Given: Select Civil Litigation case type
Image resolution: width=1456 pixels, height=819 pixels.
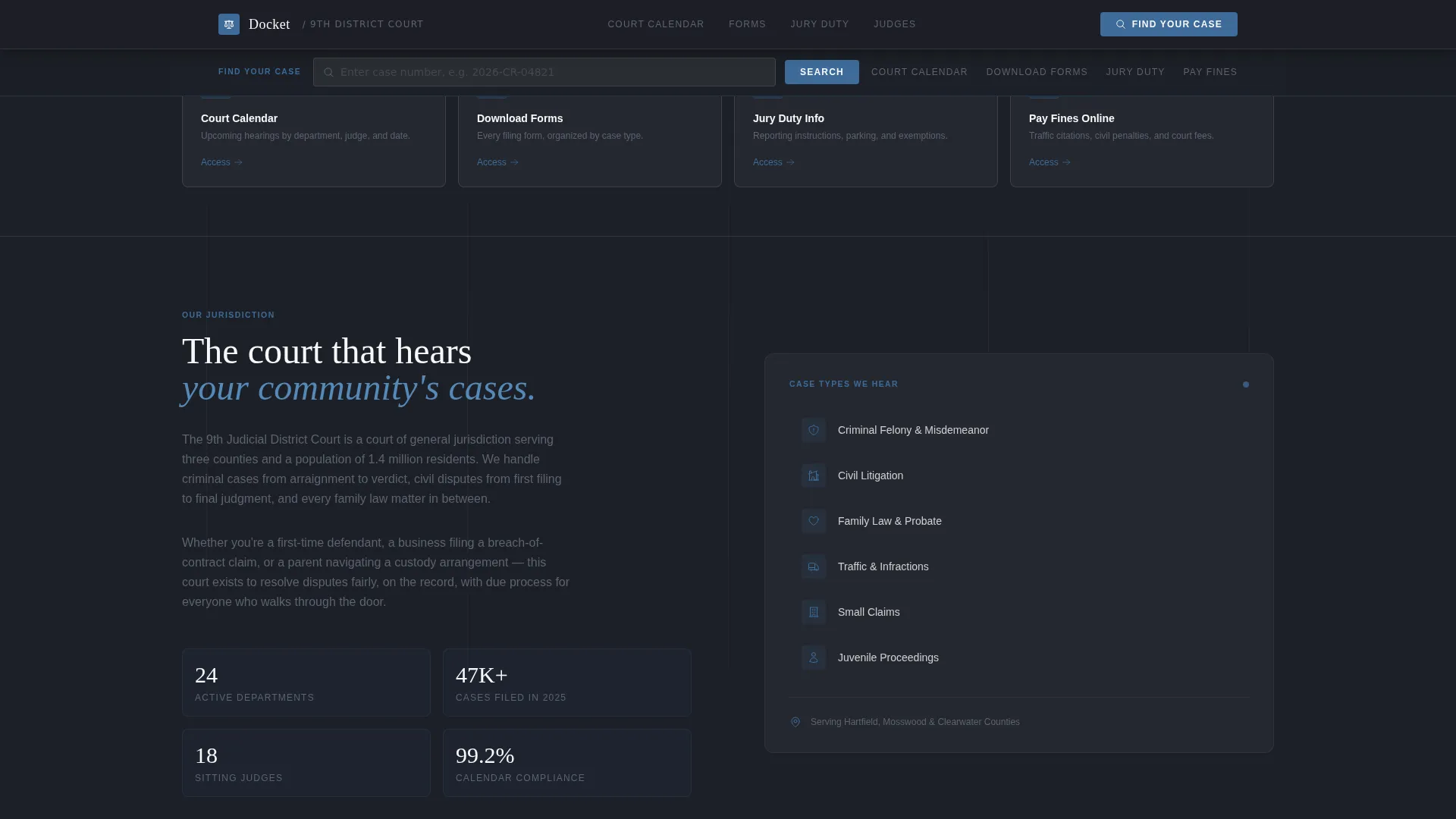Looking at the screenshot, I should 1019,475.
